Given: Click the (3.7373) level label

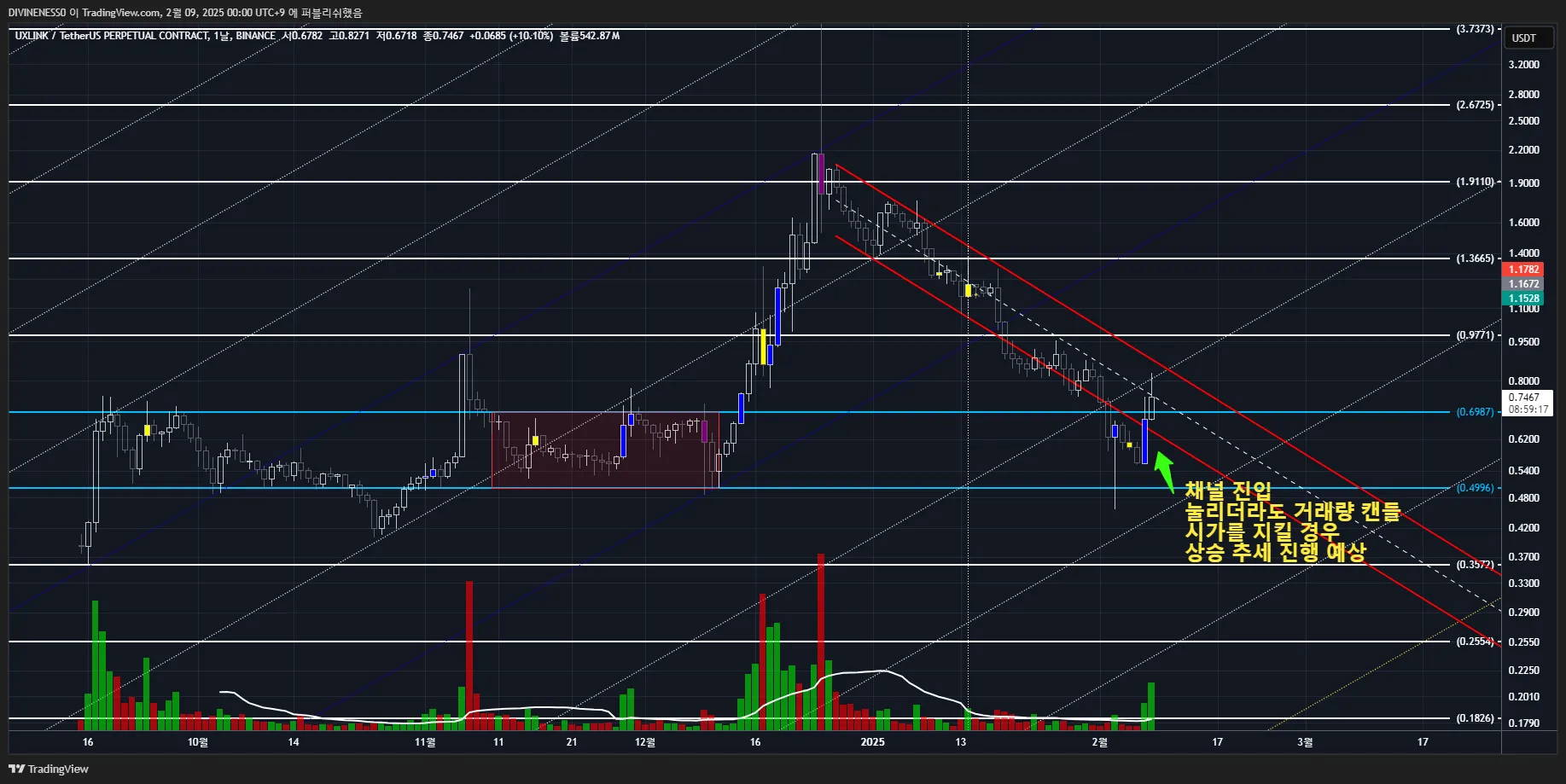Looking at the screenshot, I should [x=1475, y=29].
